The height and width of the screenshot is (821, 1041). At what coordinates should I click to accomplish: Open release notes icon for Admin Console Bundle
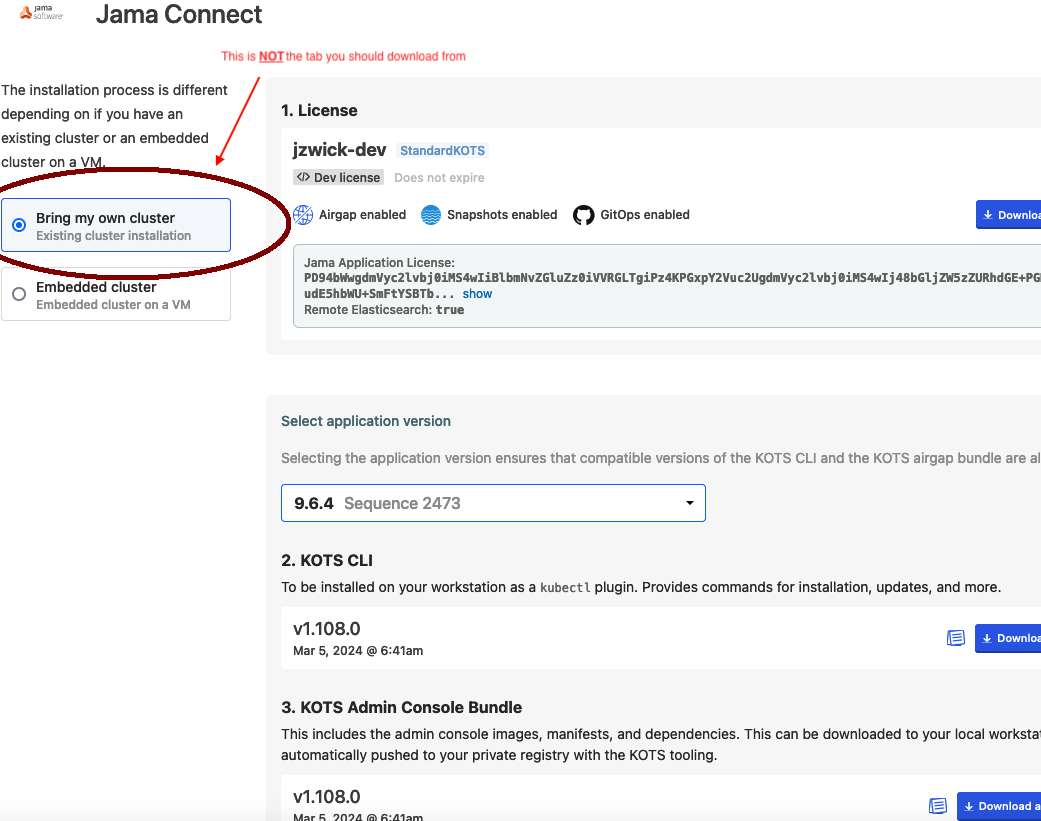937,806
